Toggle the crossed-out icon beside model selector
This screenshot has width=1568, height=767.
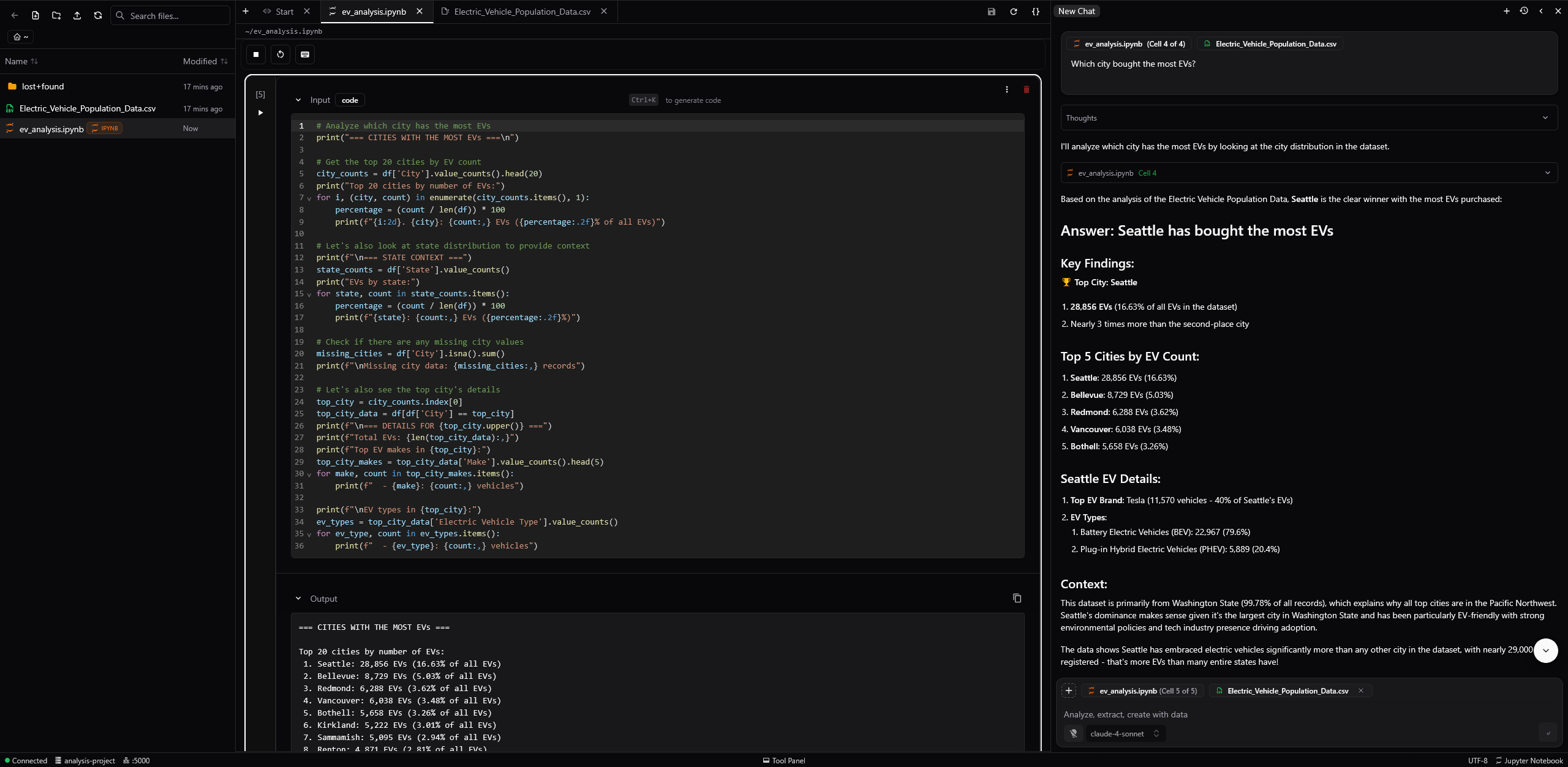tap(1073, 733)
